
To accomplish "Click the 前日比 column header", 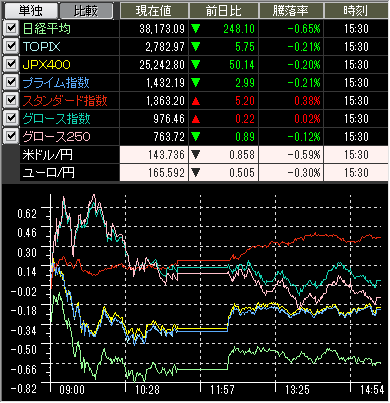I will (223, 11).
